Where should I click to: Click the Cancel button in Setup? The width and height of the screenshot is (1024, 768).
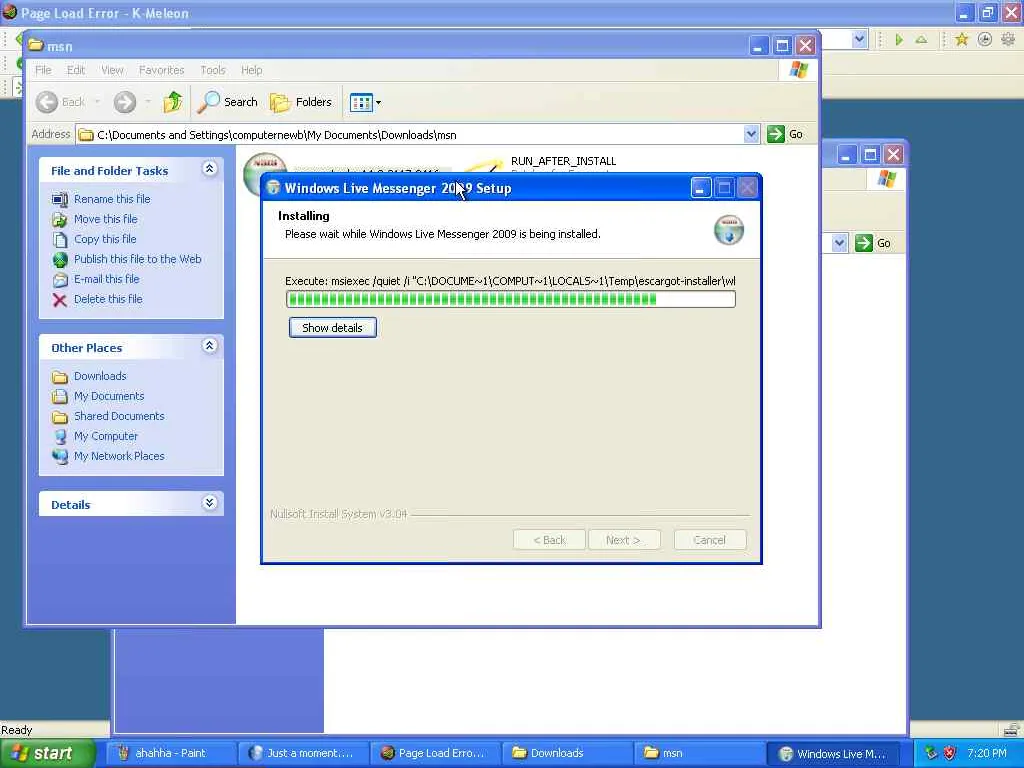click(x=710, y=540)
